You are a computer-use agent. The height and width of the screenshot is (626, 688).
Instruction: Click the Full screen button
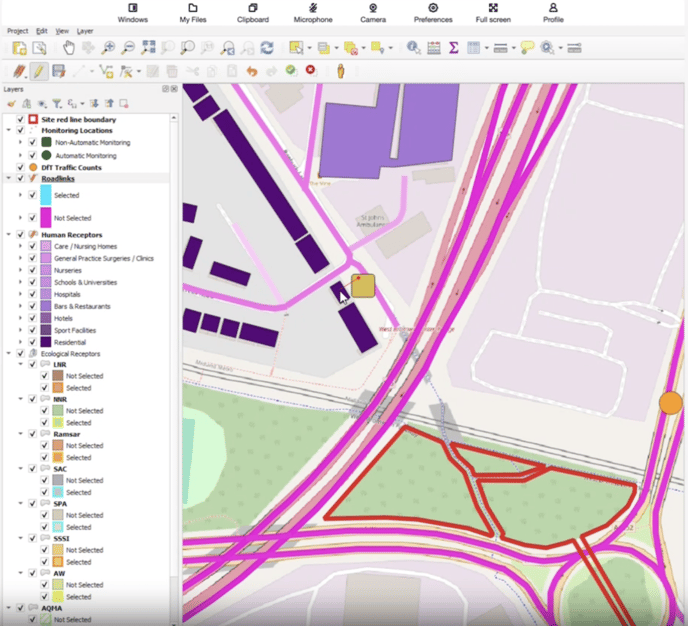493,12
